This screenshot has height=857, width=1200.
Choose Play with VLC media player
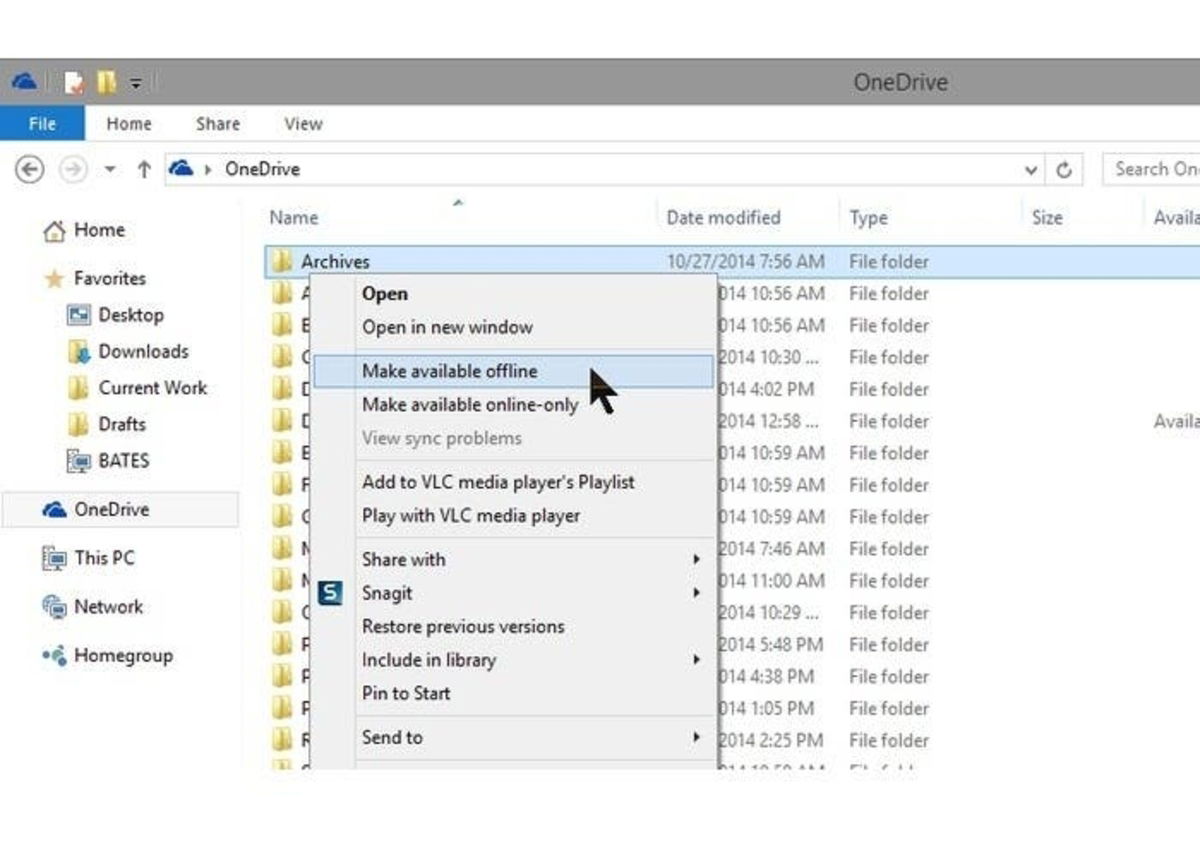click(x=471, y=516)
